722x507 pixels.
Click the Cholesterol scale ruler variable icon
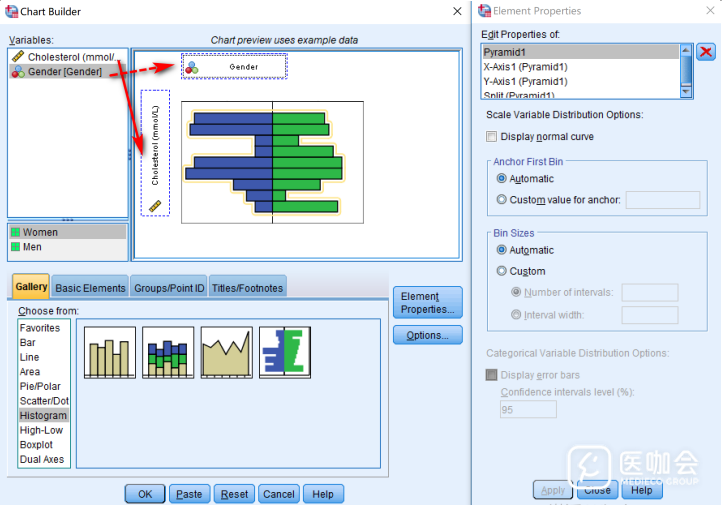17,57
